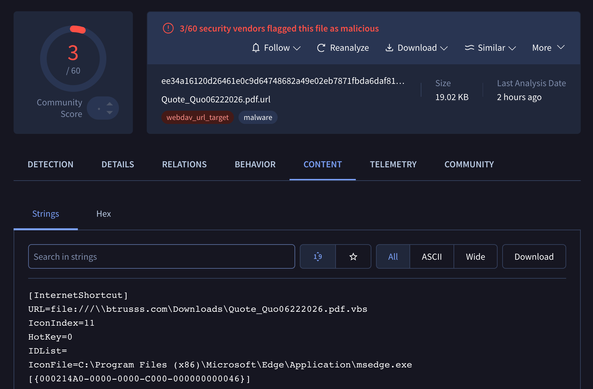Switch to the DETAILS tab
This screenshot has height=389, width=593.
pyautogui.click(x=118, y=164)
